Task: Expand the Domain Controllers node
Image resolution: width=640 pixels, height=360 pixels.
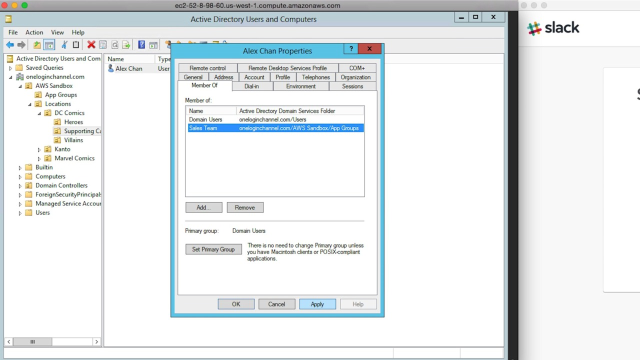Action: click(x=20, y=186)
